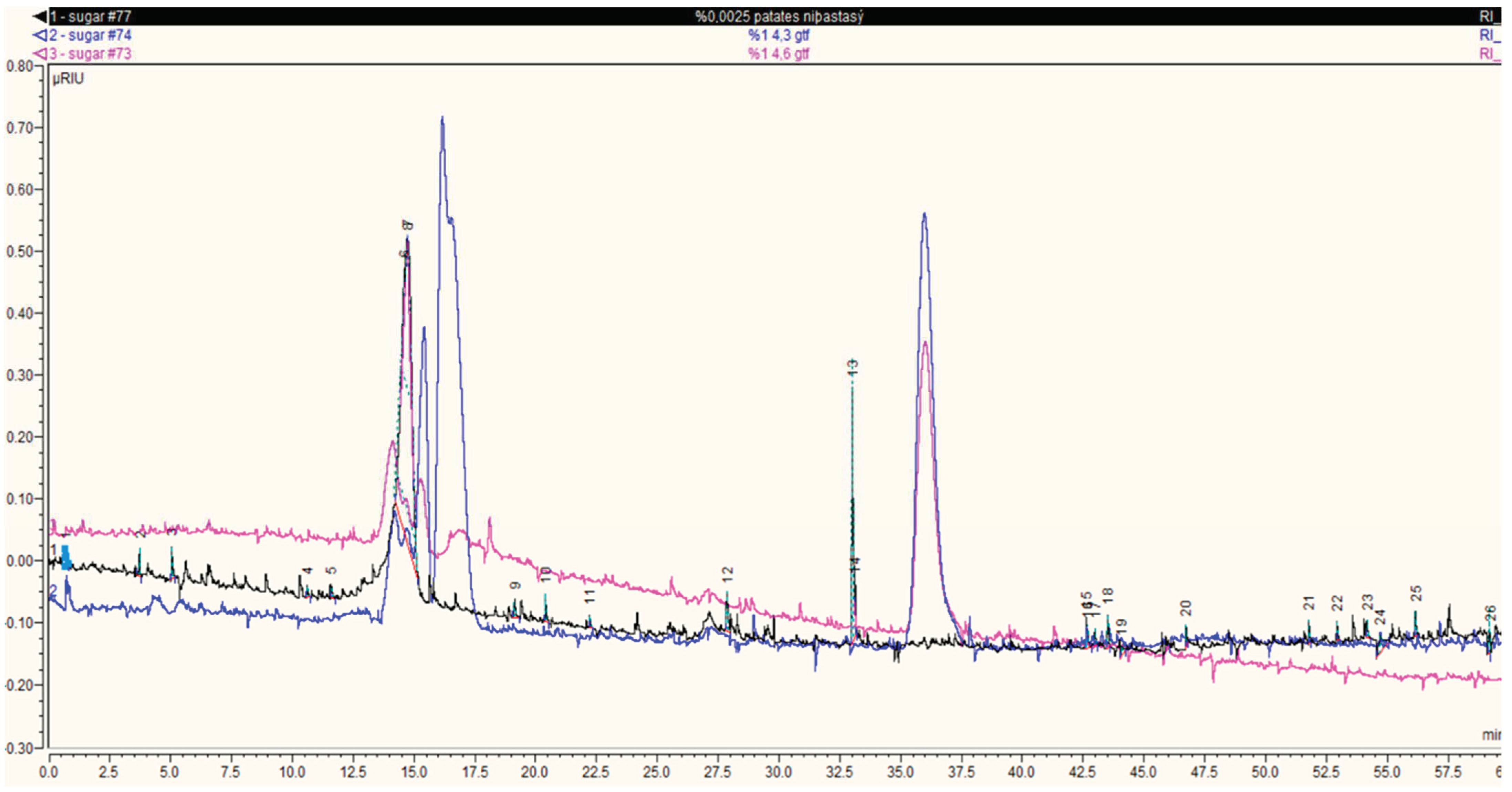Image resolution: width=1512 pixels, height=792 pixels.
Task: Click the '%1 4,3 gtf' sample title
Action: 778,35
